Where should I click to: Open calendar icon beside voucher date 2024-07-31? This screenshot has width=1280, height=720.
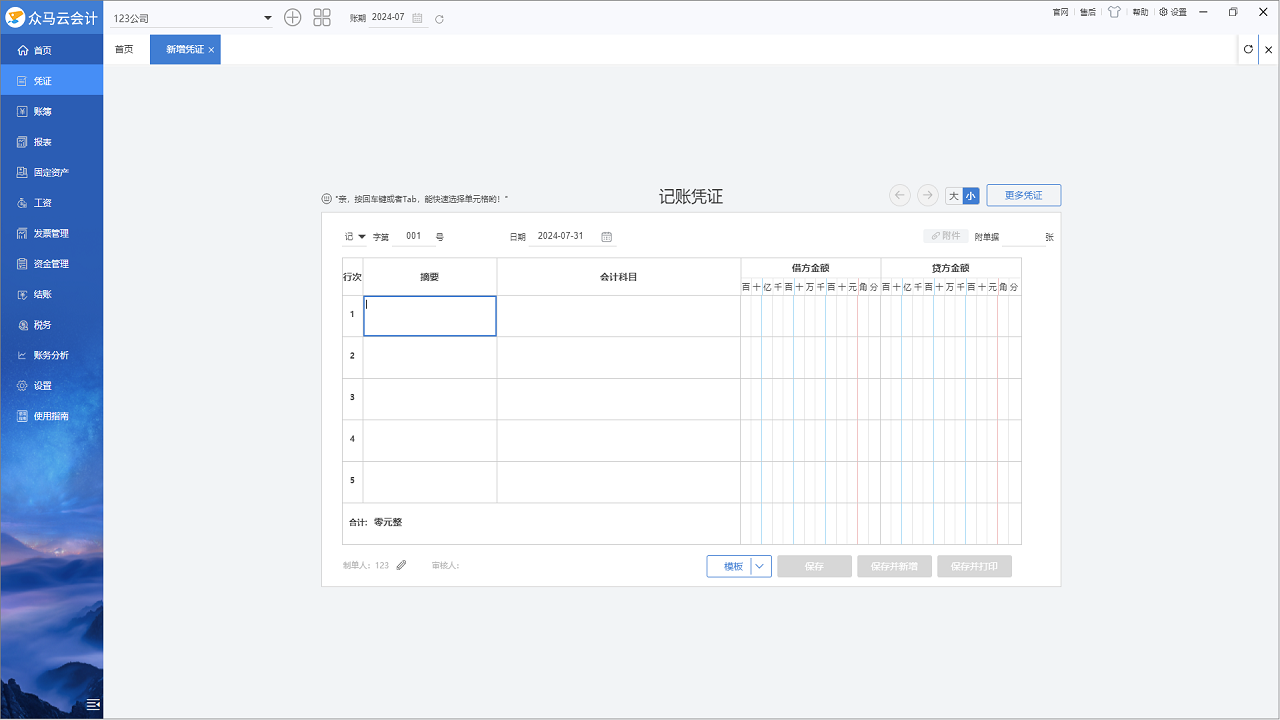click(x=606, y=236)
